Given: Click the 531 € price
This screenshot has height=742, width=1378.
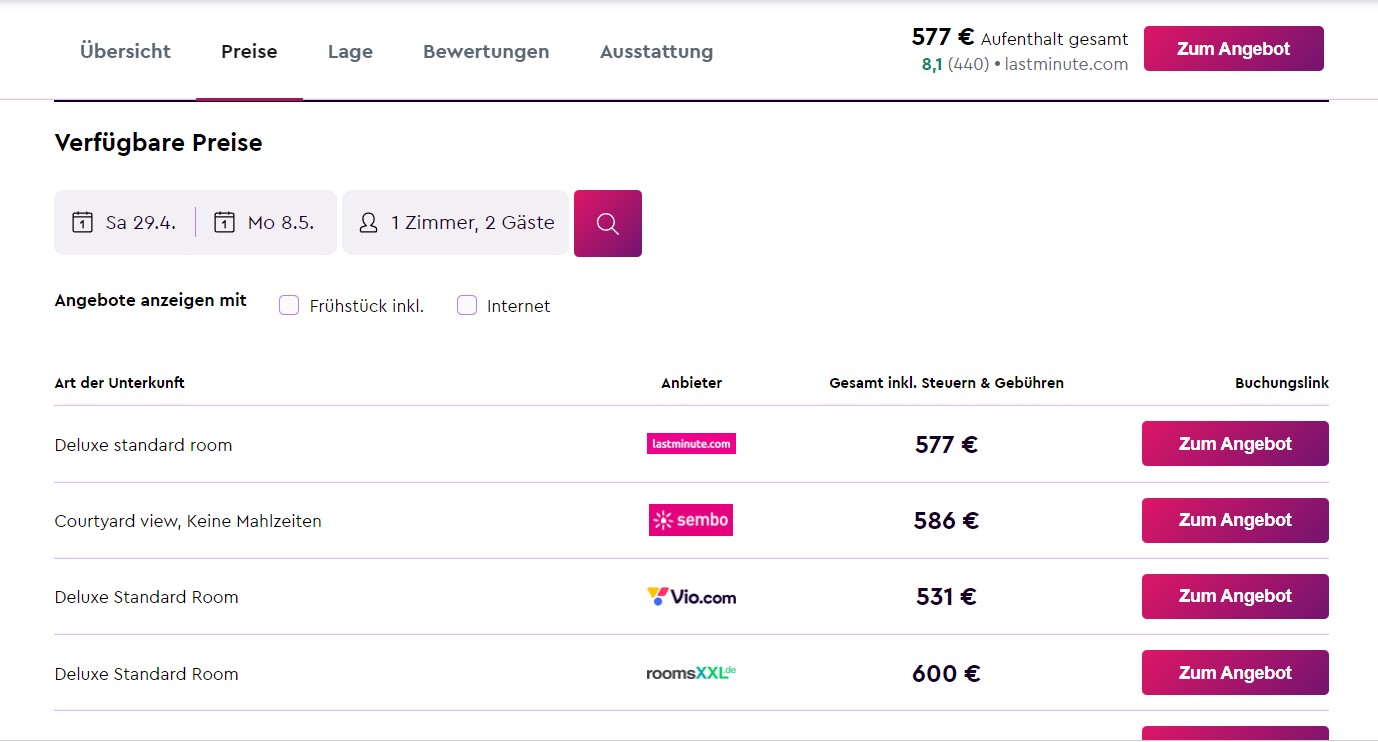Looking at the screenshot, I should pos(946,597).
